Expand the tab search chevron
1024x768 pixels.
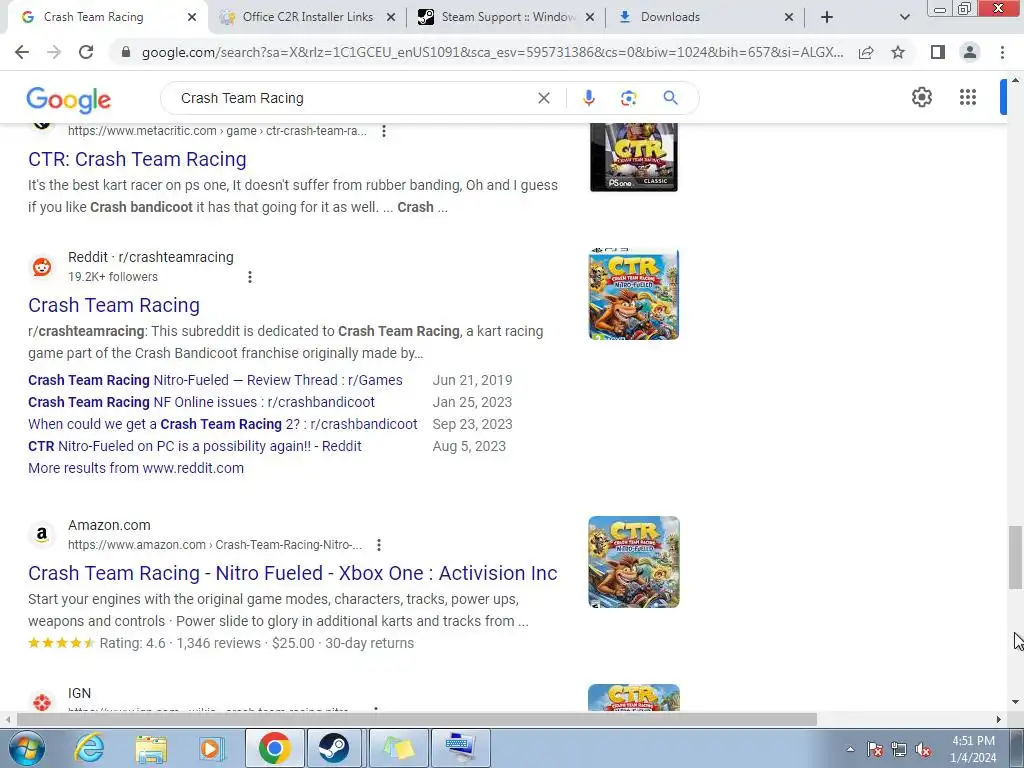(x=904, y=17)
